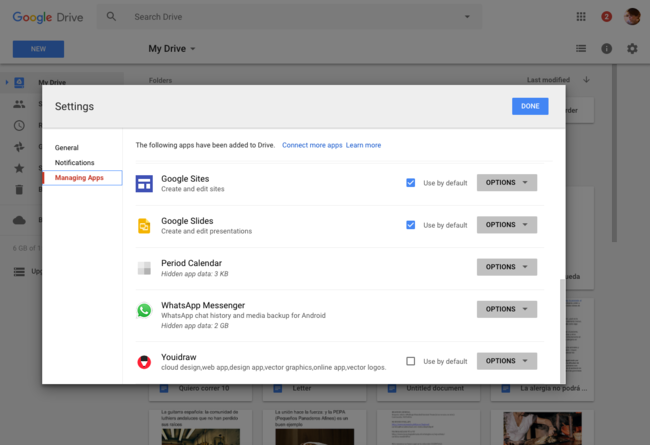Open the Backups cloud icon

click(19, 220)
